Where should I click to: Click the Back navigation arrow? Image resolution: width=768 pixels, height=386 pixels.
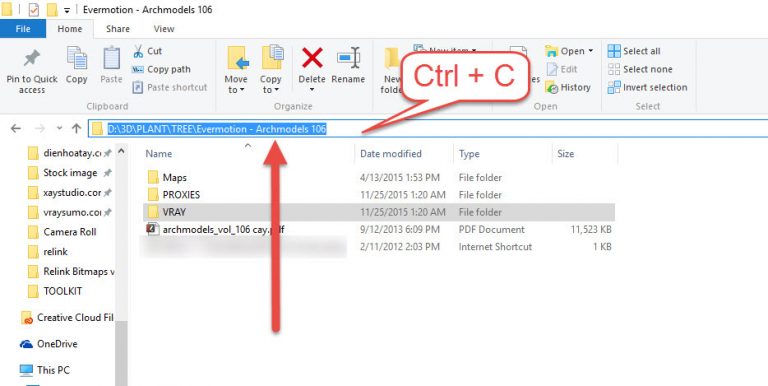[x=16, y=129]
